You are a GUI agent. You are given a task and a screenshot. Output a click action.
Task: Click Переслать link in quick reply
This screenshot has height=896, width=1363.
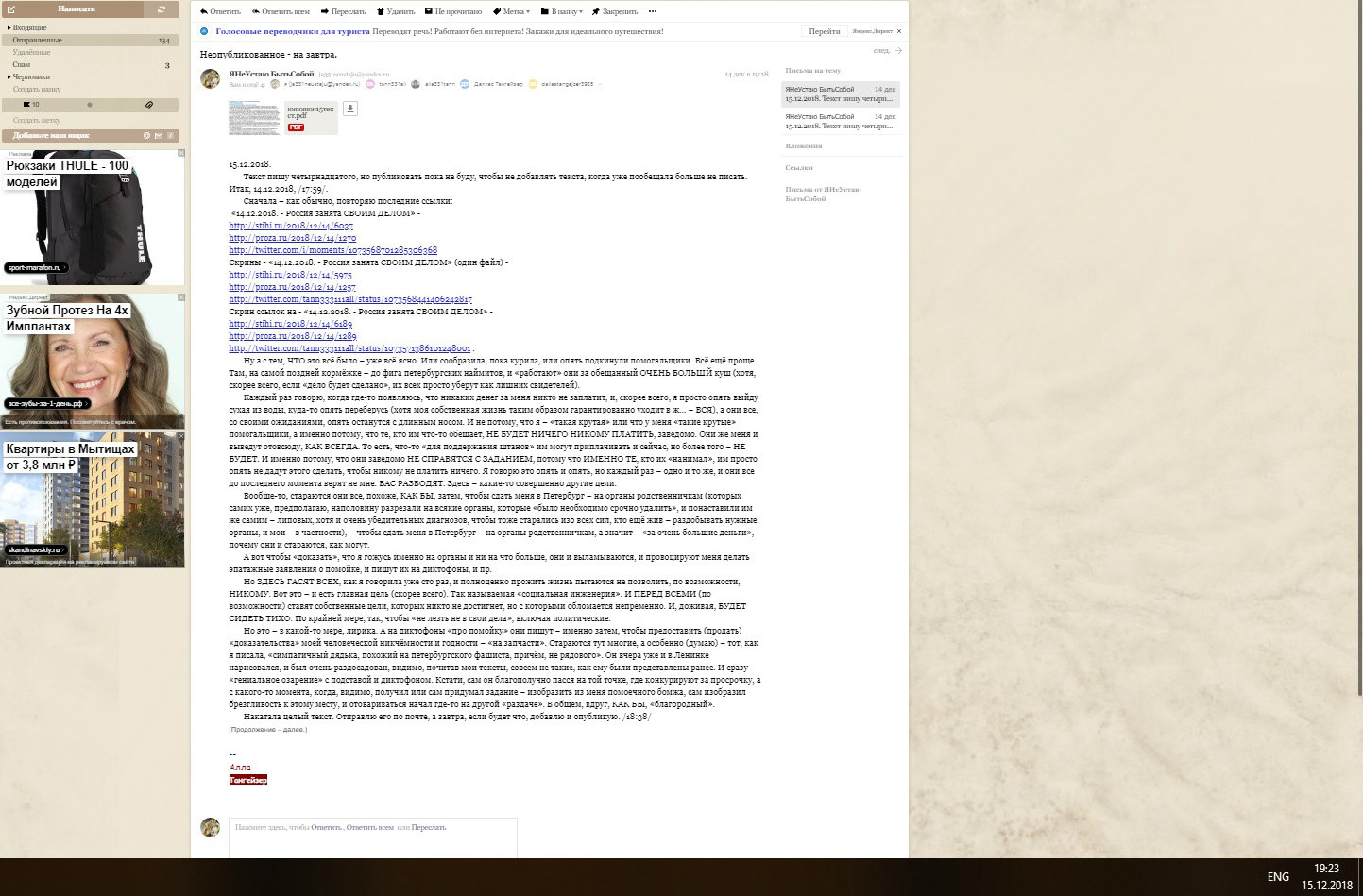point(429,827)
